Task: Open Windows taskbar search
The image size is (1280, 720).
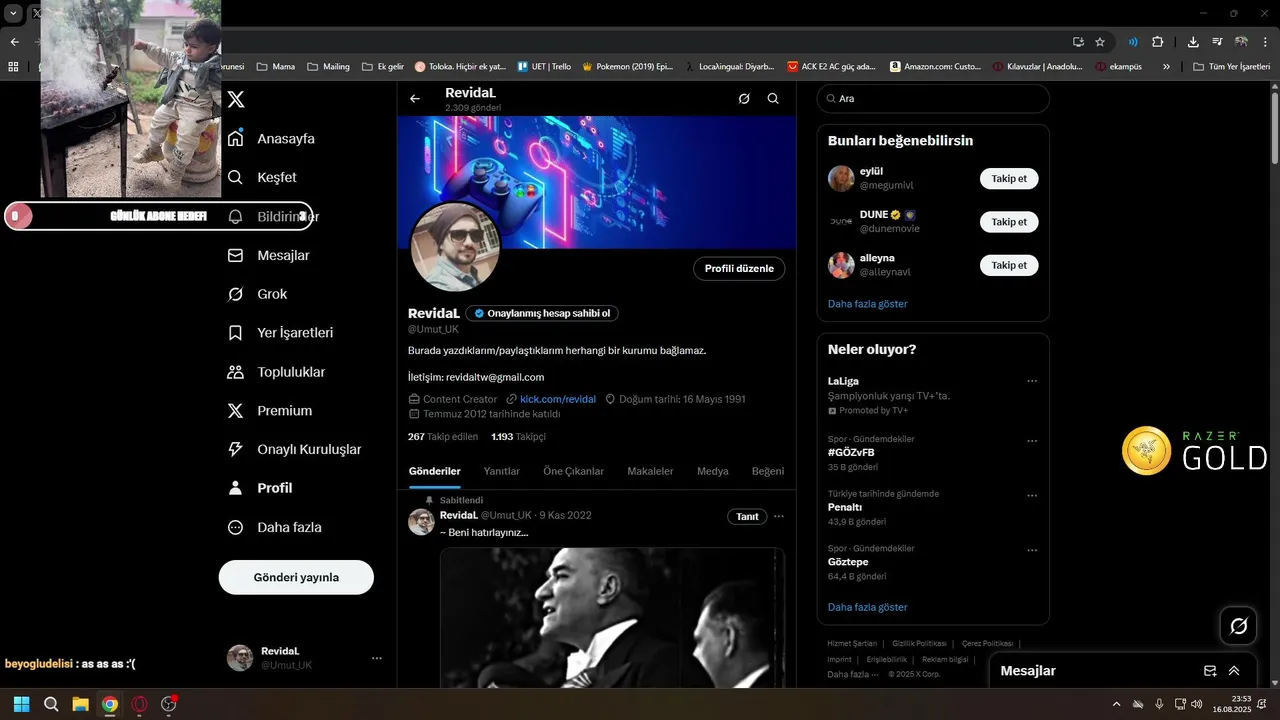Action: coord(51,704)
